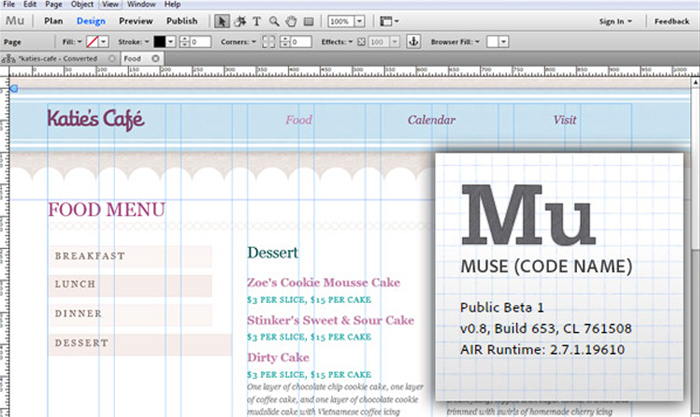Click the Mu application logo
Image resolution: width=700 pixels, height=417 pixels.
point(15,21)
